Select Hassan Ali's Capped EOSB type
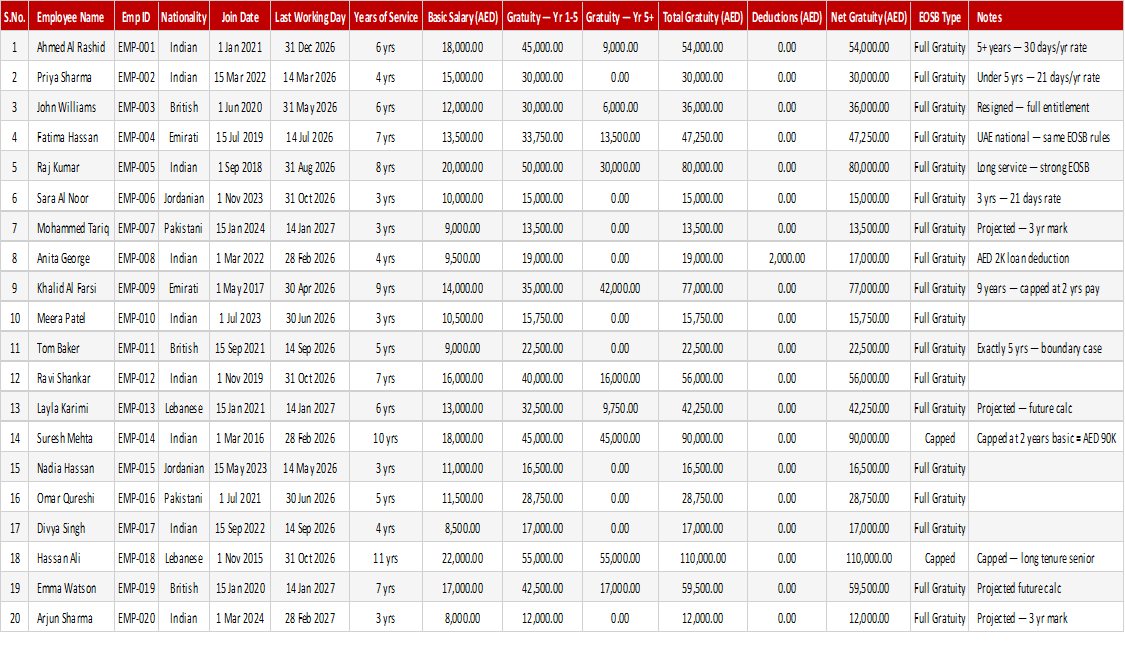The image size is (1125, 661). click(940, 559)
